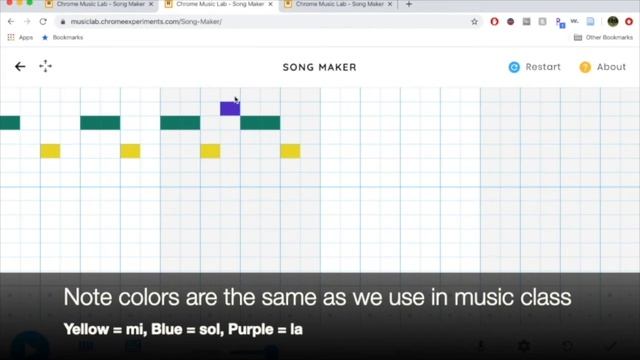Click the red Opera-style extension icon
The image size is (640, 360).
point(494,22)
